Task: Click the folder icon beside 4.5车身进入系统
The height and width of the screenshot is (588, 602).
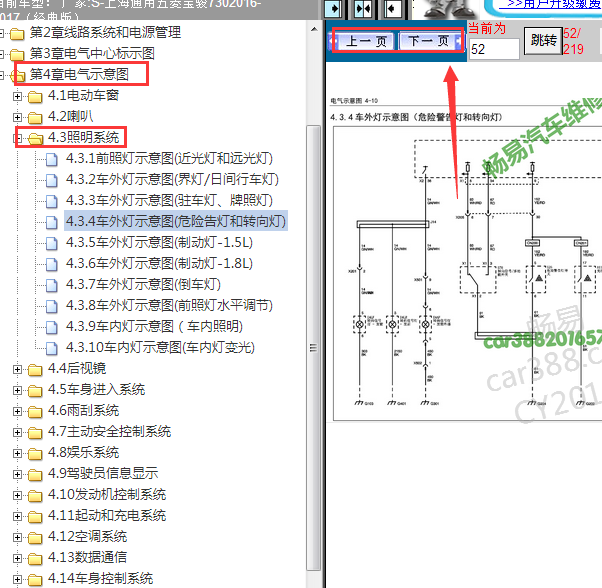Action: click(35, 391)
